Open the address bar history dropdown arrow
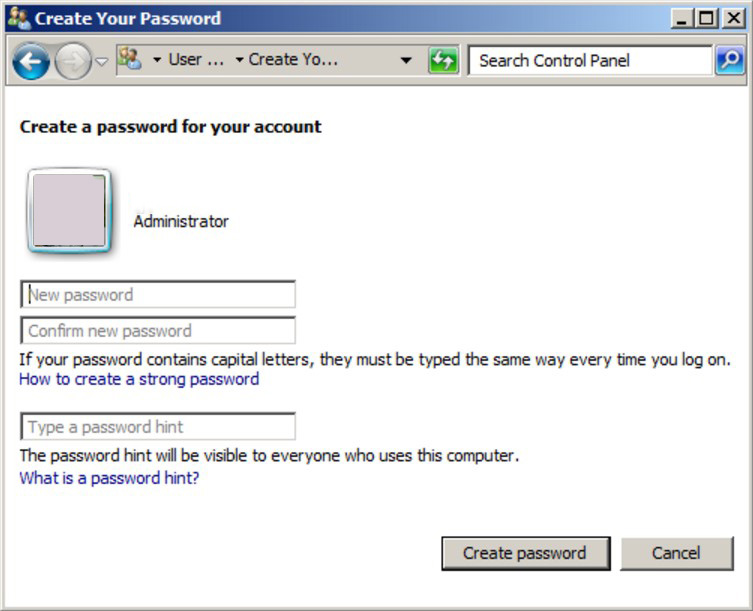 (406, 60)
